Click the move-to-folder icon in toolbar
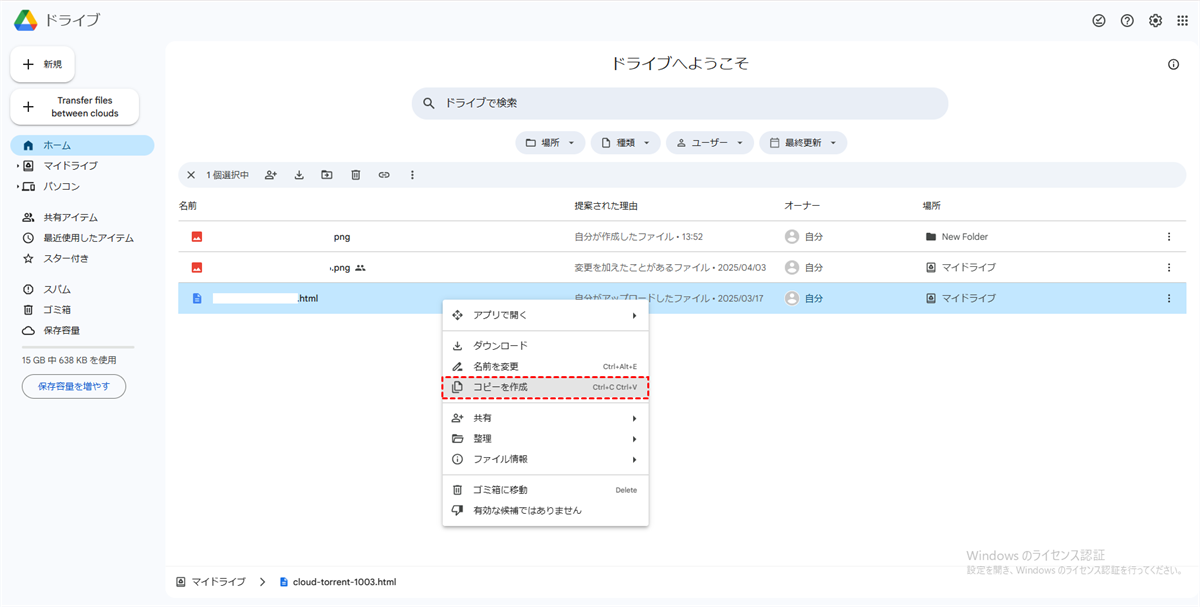This screenshot has height=607, width=1200. pyautogui.click(x=327, y=175)
